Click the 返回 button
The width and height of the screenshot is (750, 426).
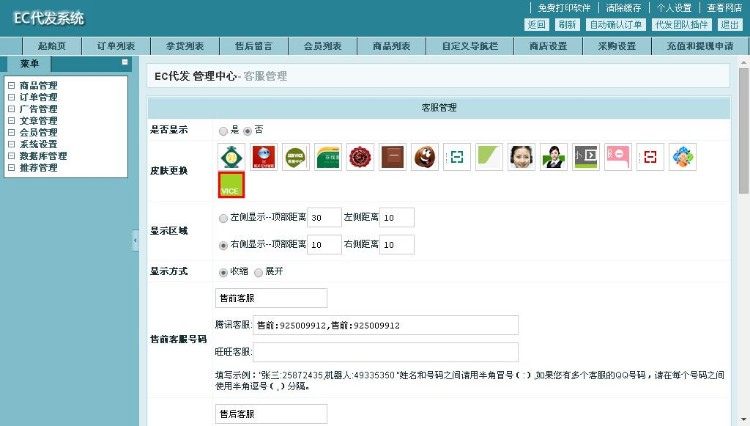[537, 24]
